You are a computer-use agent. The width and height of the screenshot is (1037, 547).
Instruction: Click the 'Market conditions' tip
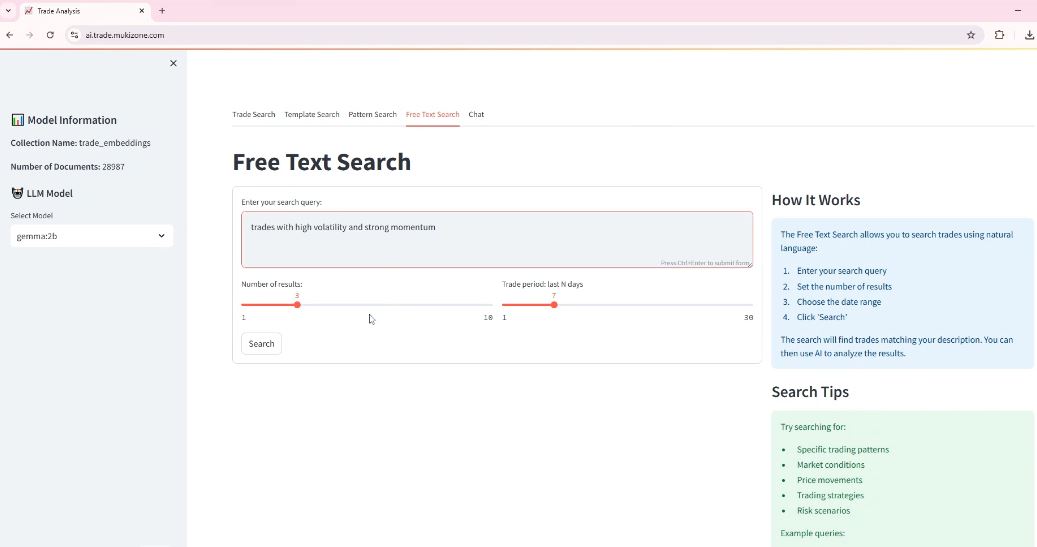point(831,464)
